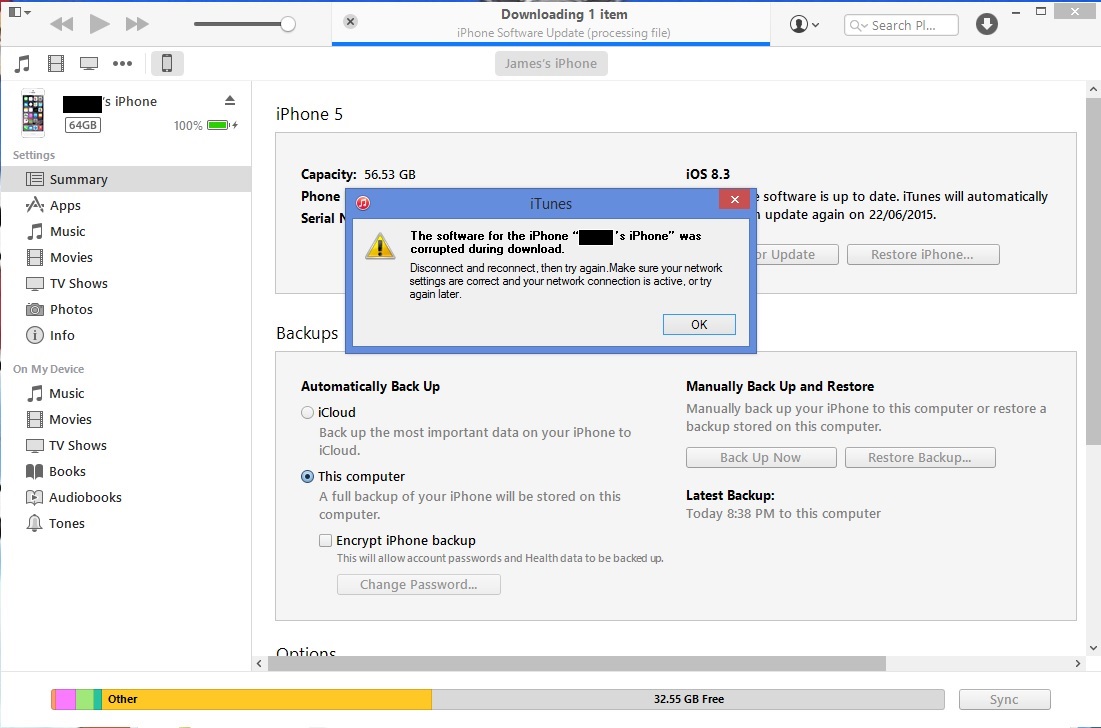Image resolution: width=1101 pixels, height=728 pixels.
Task: Click the iOS 8.3 version text
Action: (x=708, y=174)
